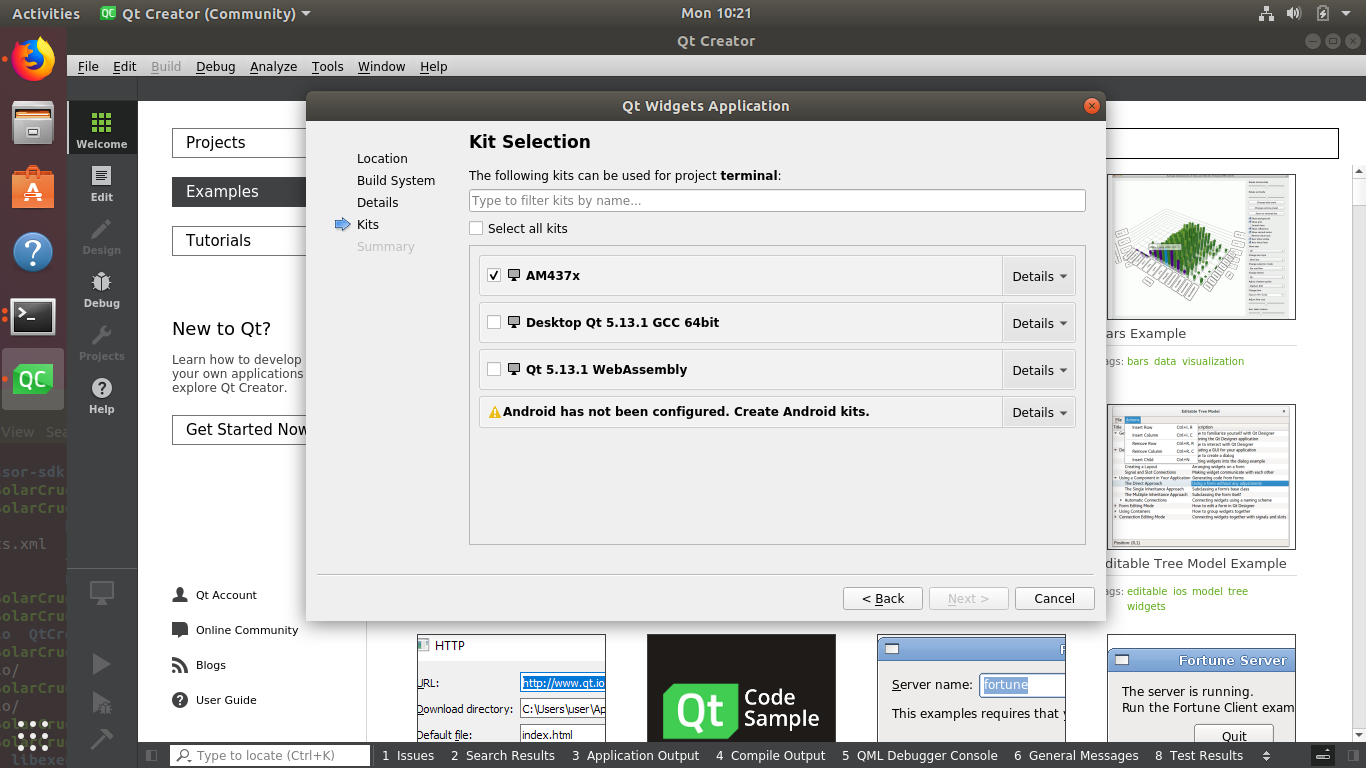This screenshot has height=768, width=1366.
Task: Switch to Edit mode in the sidebar
Action: [101, 183]
